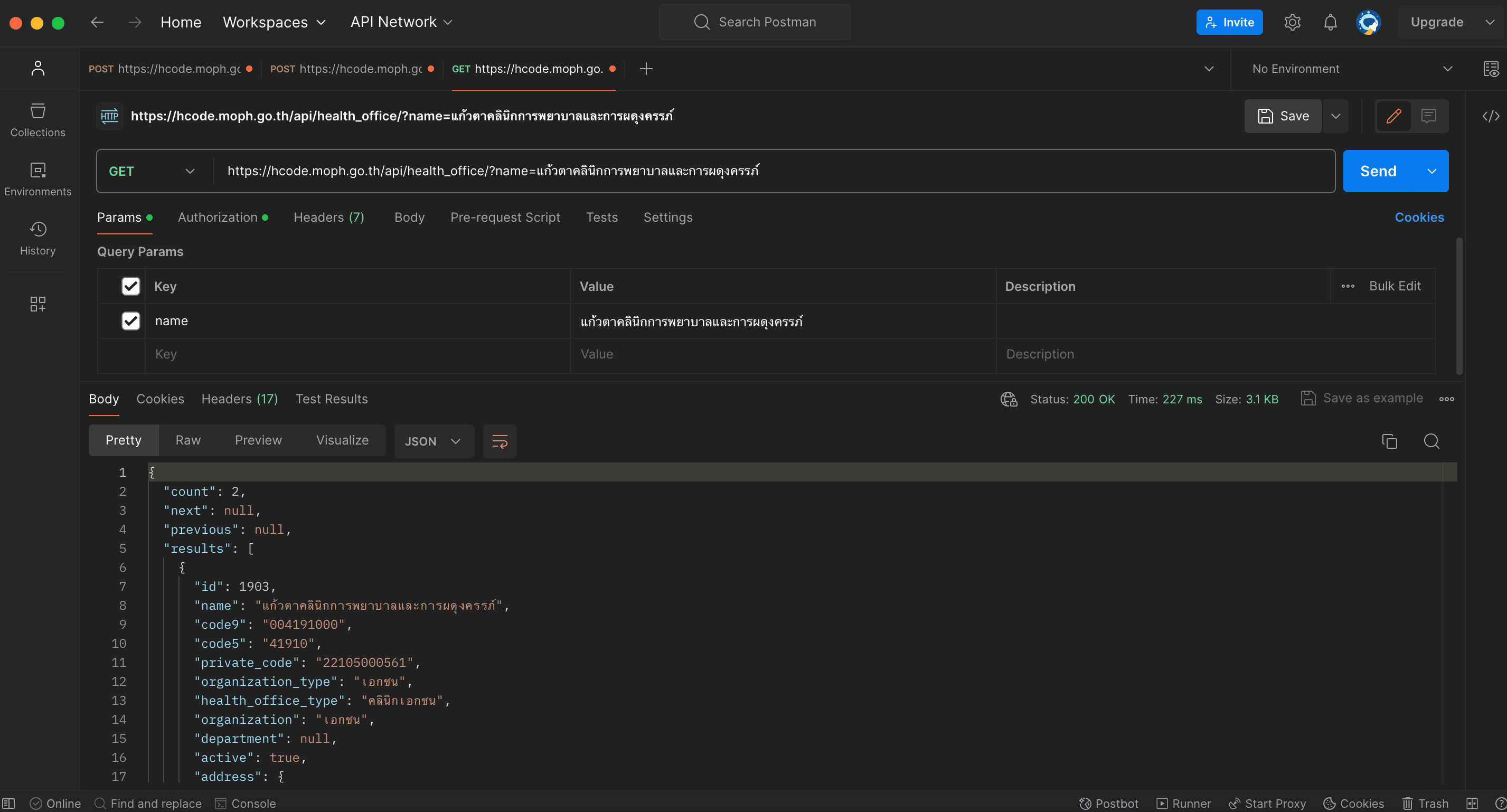Image resolution: width=1507 pixels, height=812 pixels.
Task: Open the History sidebar panel
Action: (x=38, y=238)
